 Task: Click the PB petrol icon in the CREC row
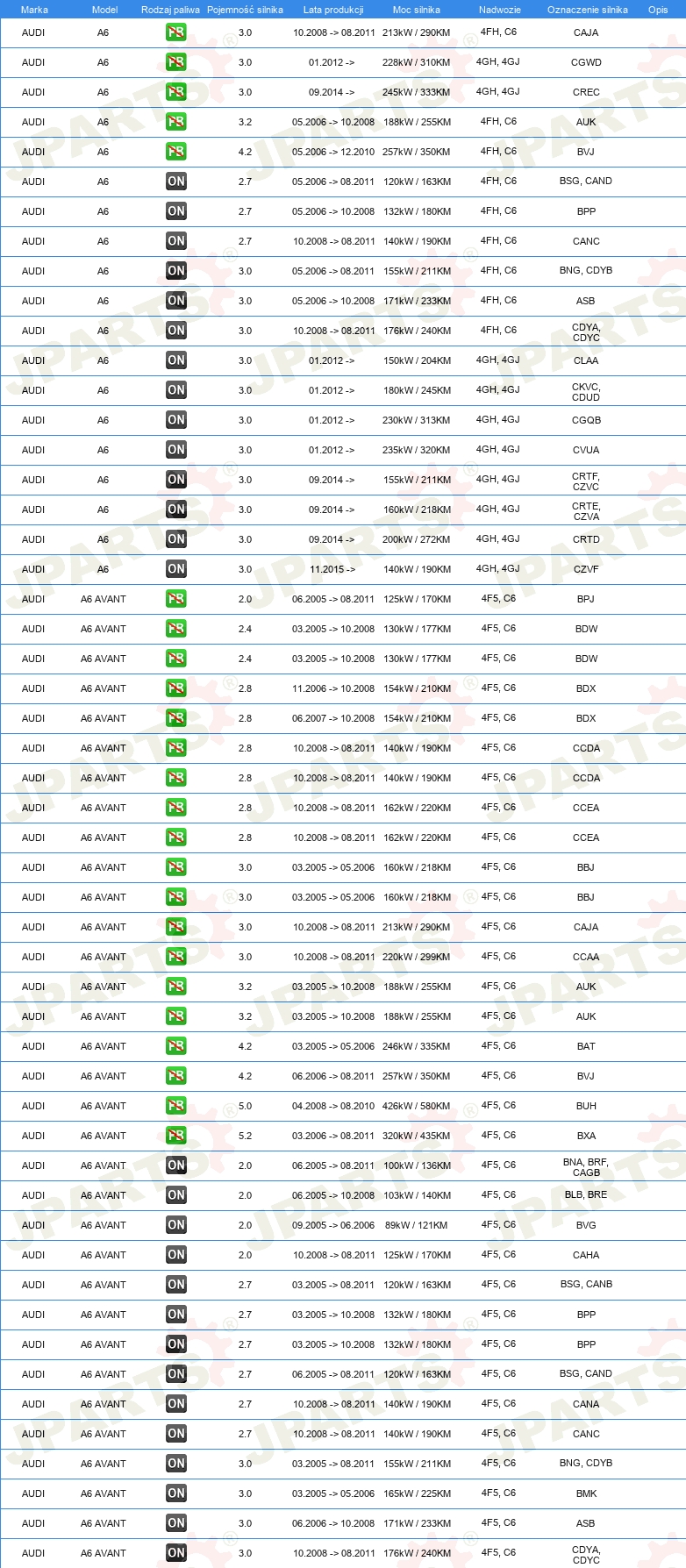click(x=176, y=92)
